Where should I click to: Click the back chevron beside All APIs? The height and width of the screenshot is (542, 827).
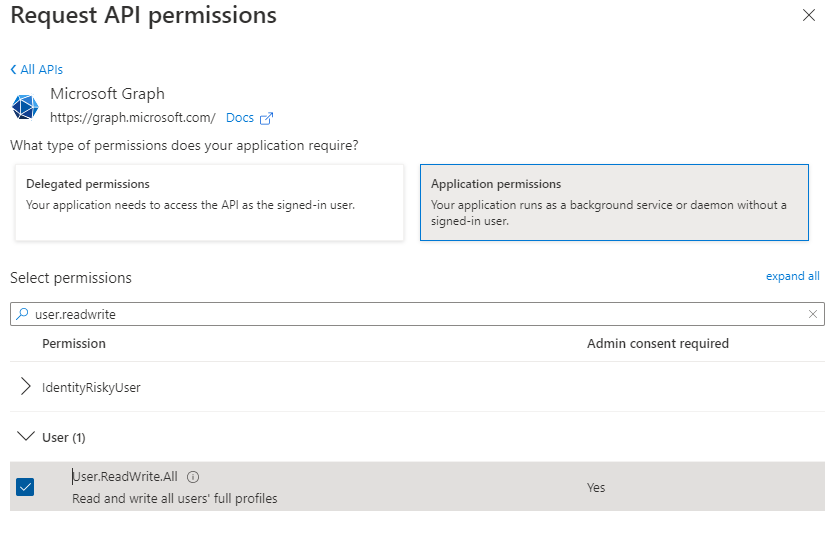[14, 70]
